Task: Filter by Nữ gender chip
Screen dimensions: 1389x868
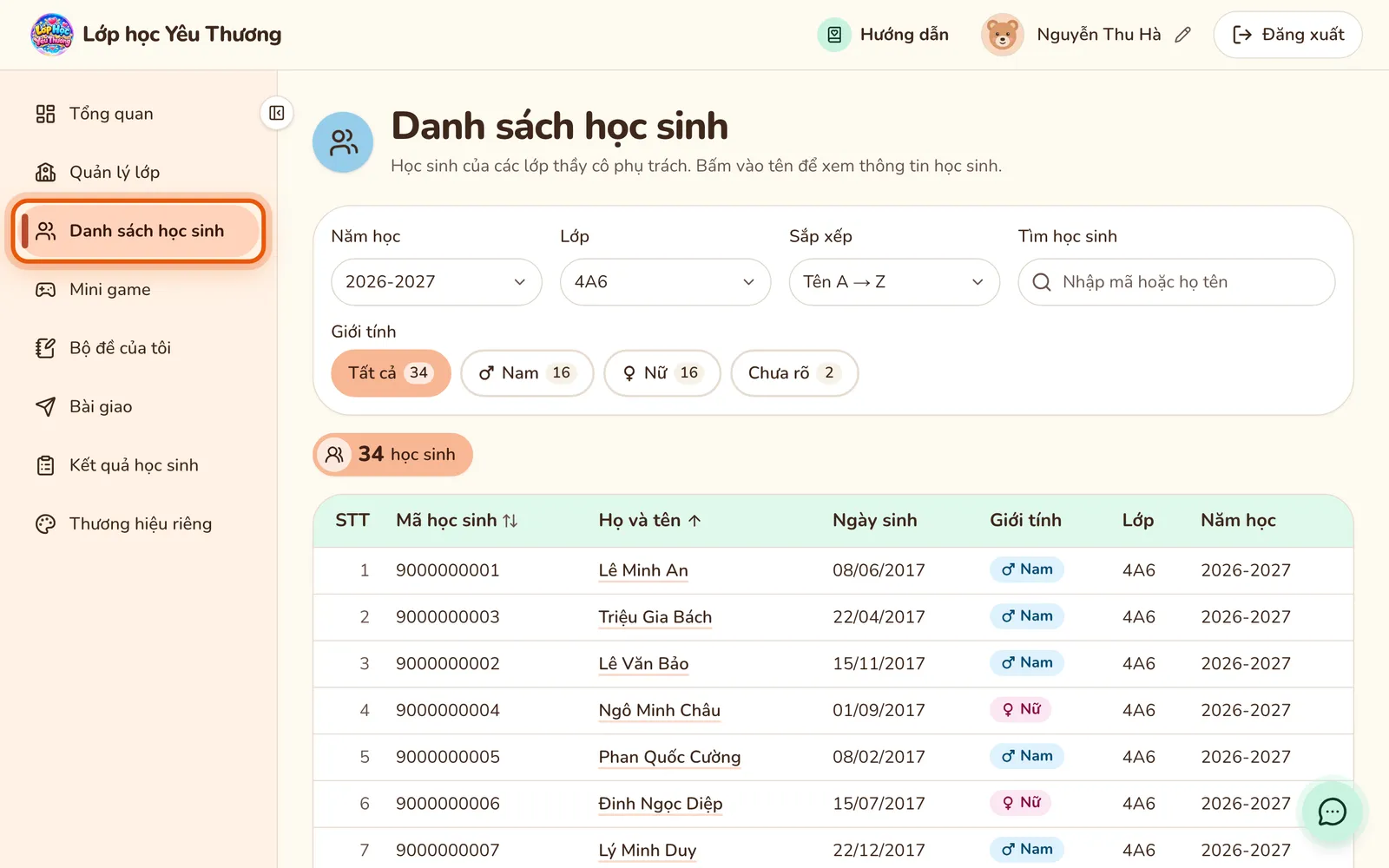Action: (x=662, y=373)
